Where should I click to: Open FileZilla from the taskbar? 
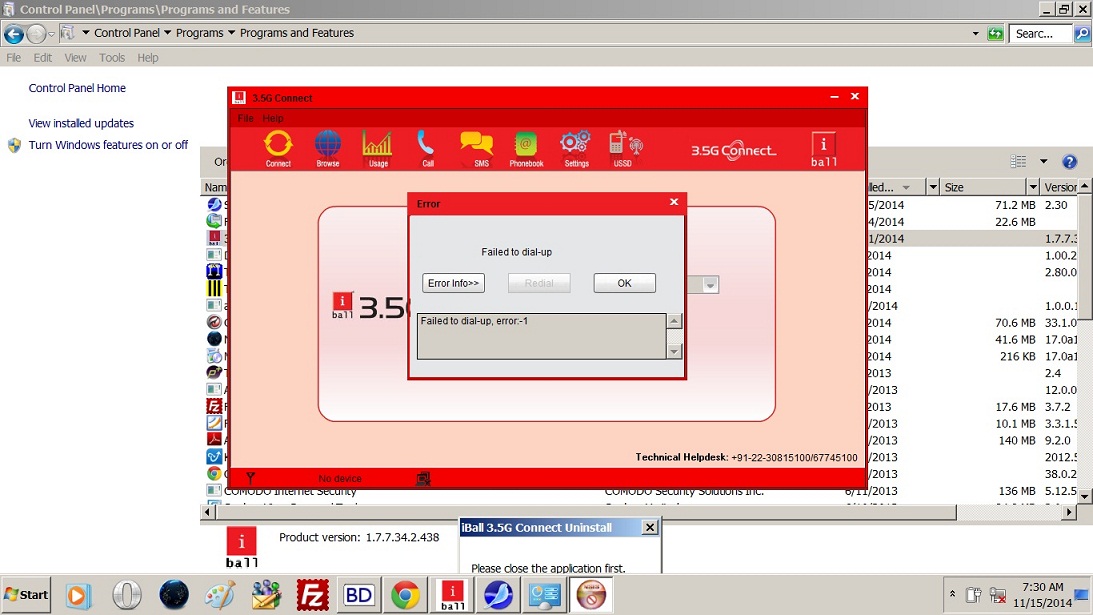313,595
